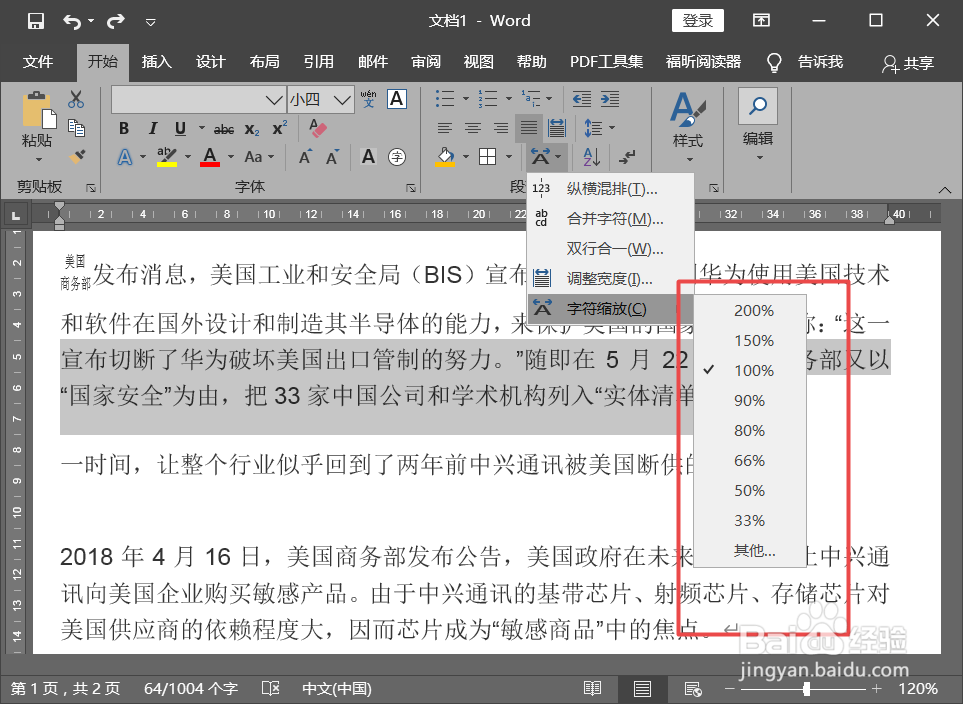963x704 pixels.
Task: Click the 登录 button
Action: click(x=697, y=20)
